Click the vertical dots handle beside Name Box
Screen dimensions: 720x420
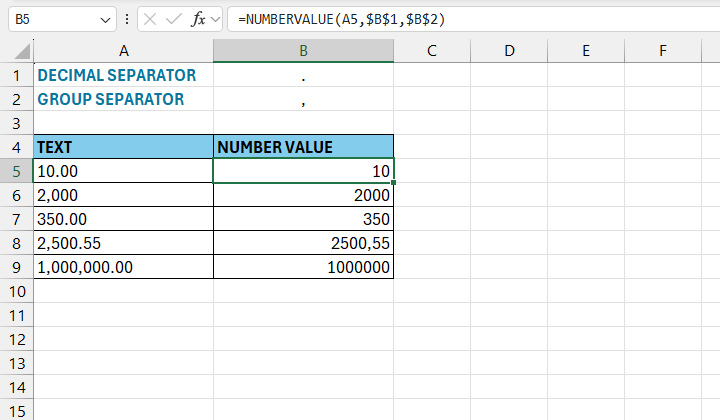pos(127,19)
